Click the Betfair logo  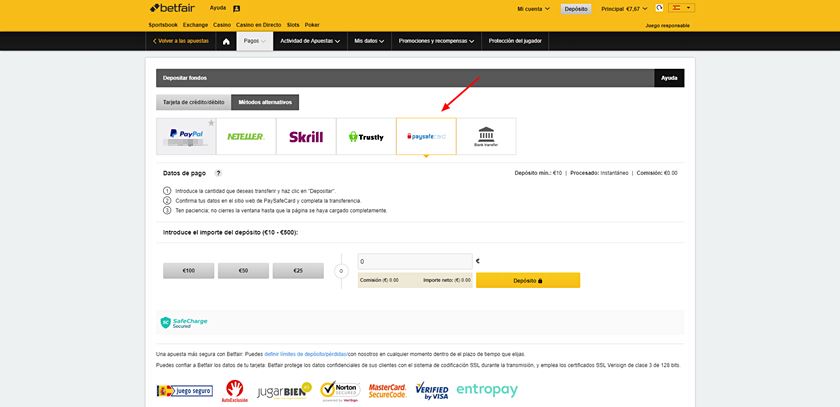click(172, 8)
